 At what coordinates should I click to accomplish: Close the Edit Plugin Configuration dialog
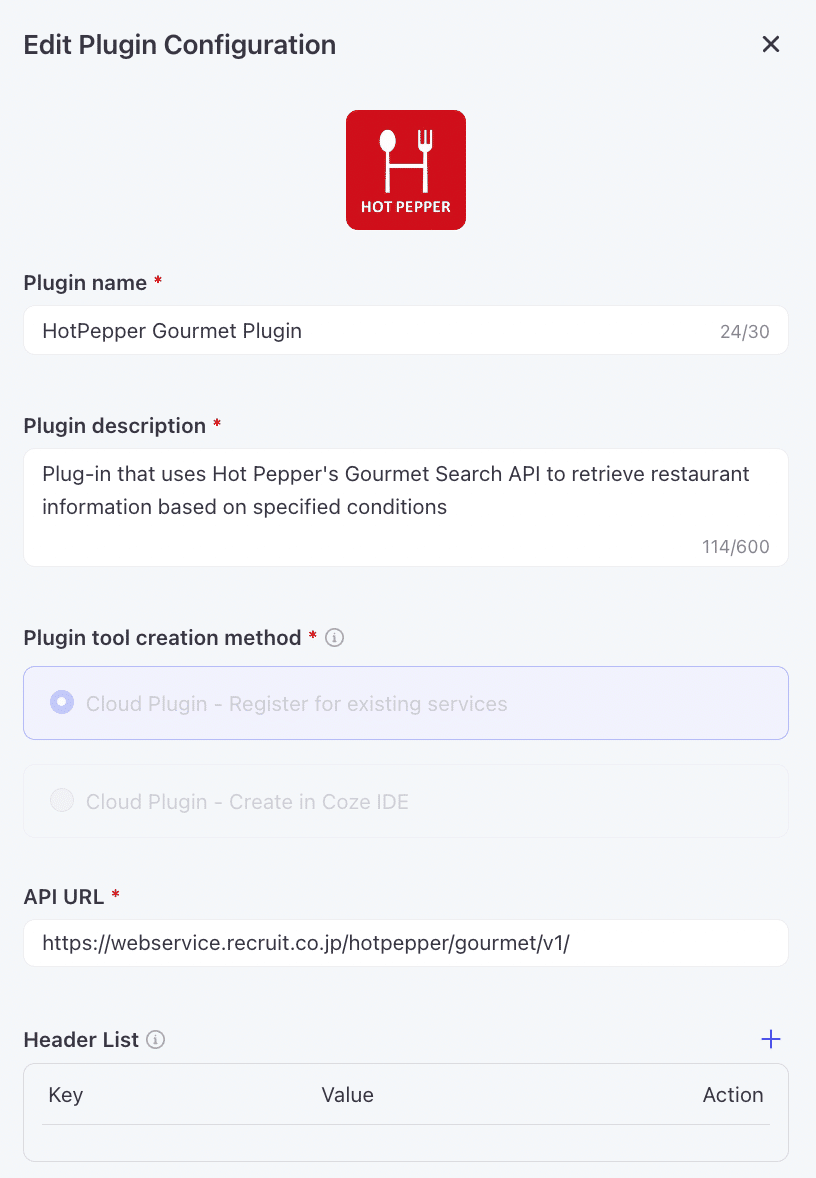coord(770,44)
